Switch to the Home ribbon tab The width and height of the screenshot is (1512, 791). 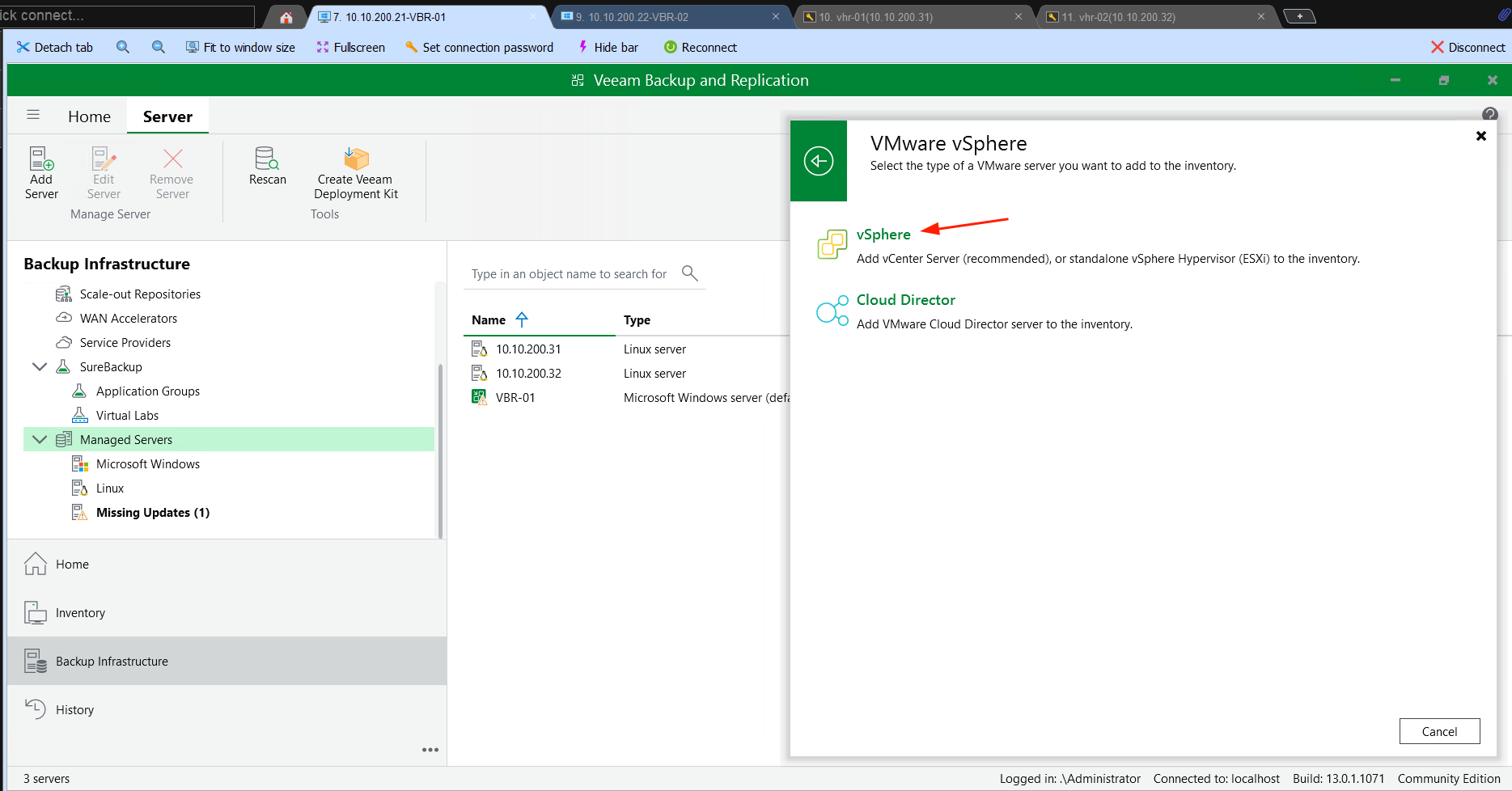coord(89,116)
